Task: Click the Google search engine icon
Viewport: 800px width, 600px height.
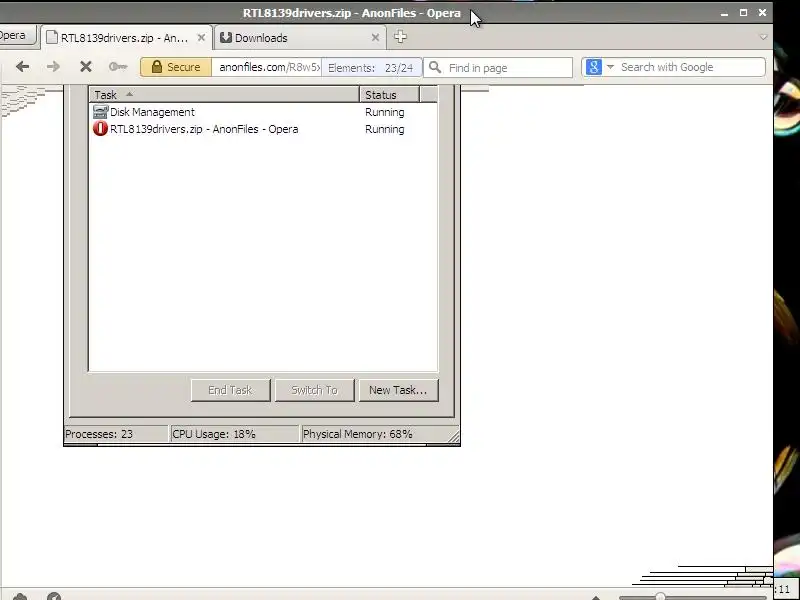Action: (x=593, y=67)
